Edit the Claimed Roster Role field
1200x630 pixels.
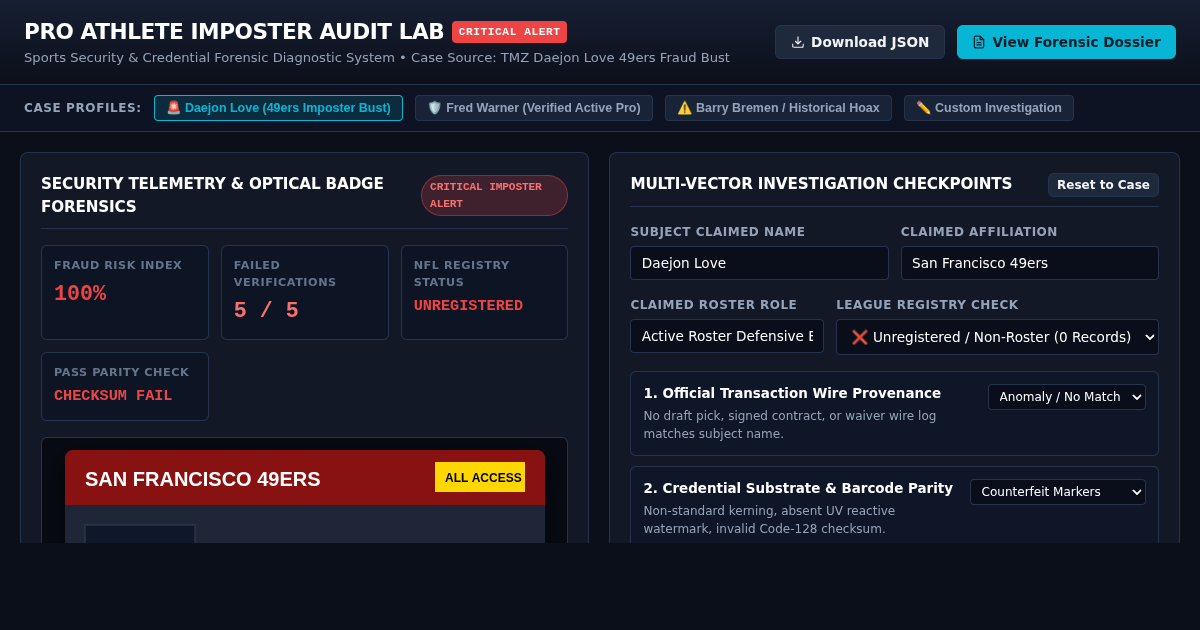coord(727,336)
